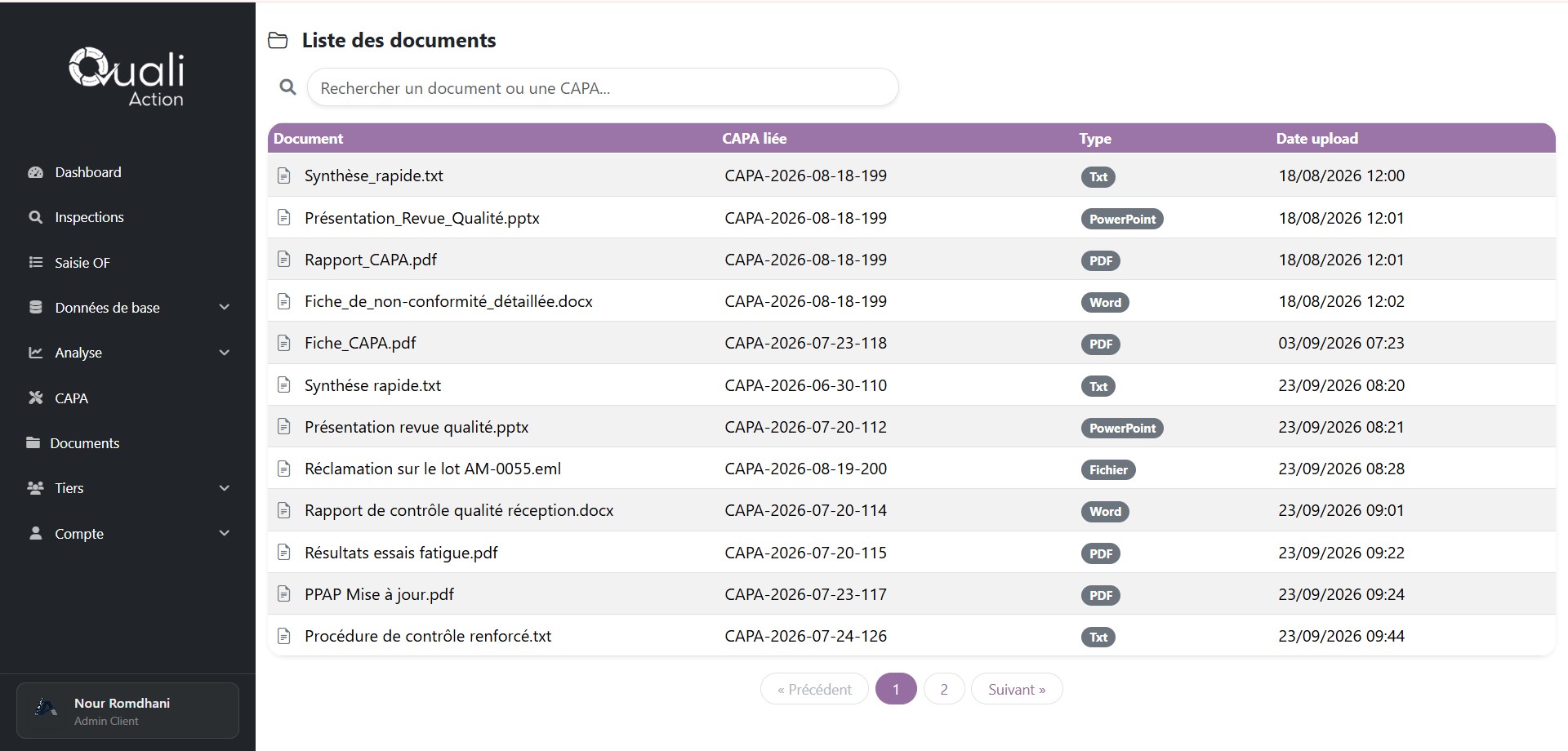Click CAPA-2026-06-30-110 cell
This screenshot has height=751, width=1568.
tap(805, 385)
